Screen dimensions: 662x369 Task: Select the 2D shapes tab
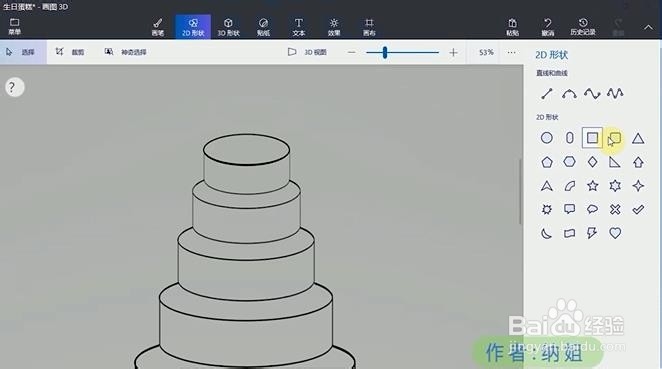point(193,27)
